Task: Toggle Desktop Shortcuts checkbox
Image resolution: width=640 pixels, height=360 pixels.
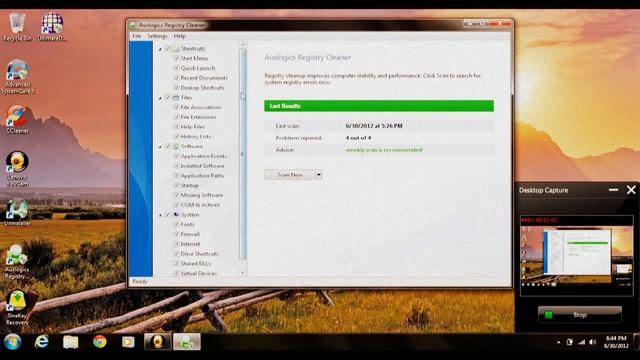Action: [177, 88]
